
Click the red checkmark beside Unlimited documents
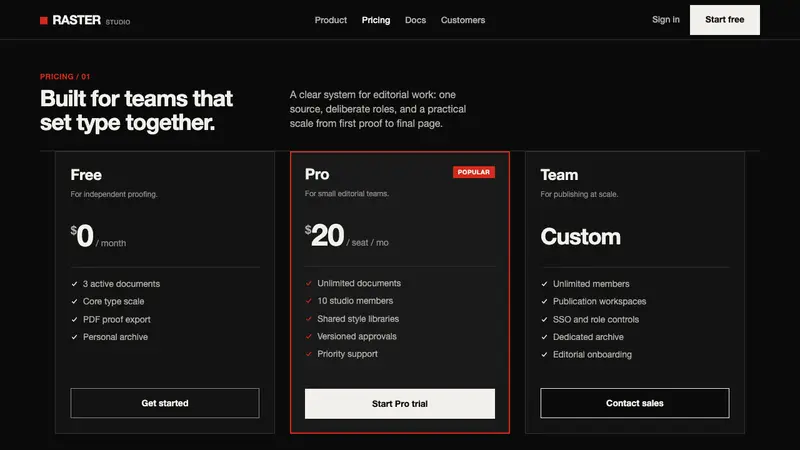click(309, 283)
